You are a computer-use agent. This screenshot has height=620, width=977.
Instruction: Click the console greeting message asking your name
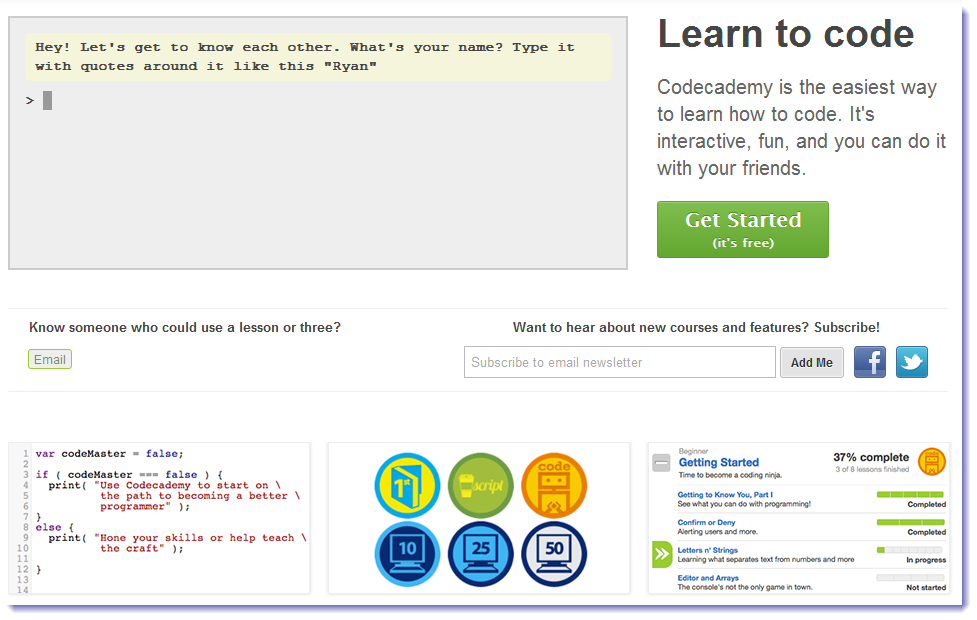[318, 57]
